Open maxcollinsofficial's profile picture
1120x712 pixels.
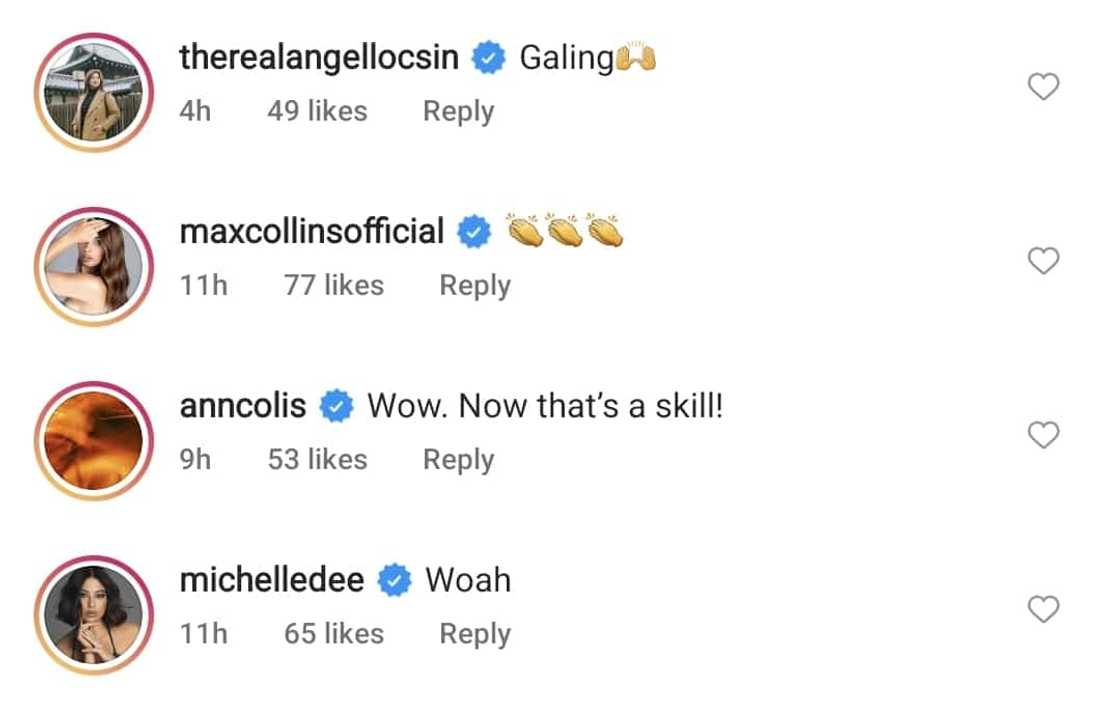coord(93,266)
